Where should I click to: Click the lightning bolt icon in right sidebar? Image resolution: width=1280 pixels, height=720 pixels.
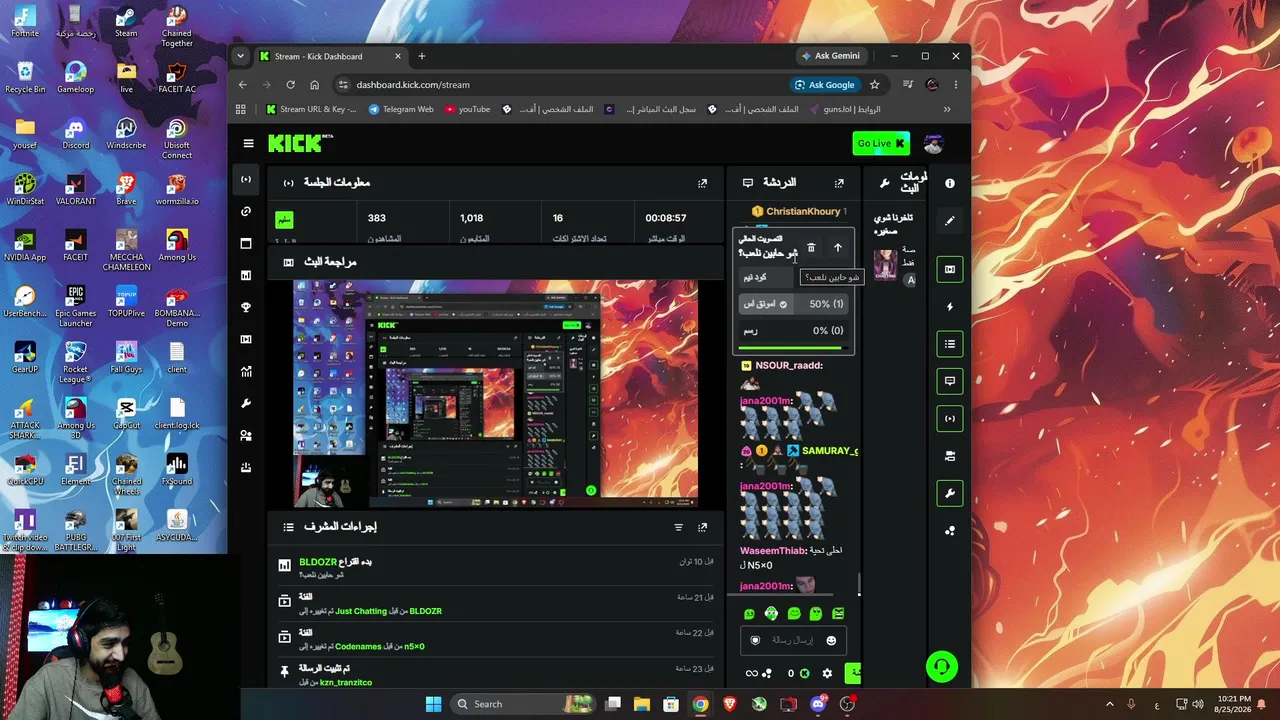950,307
